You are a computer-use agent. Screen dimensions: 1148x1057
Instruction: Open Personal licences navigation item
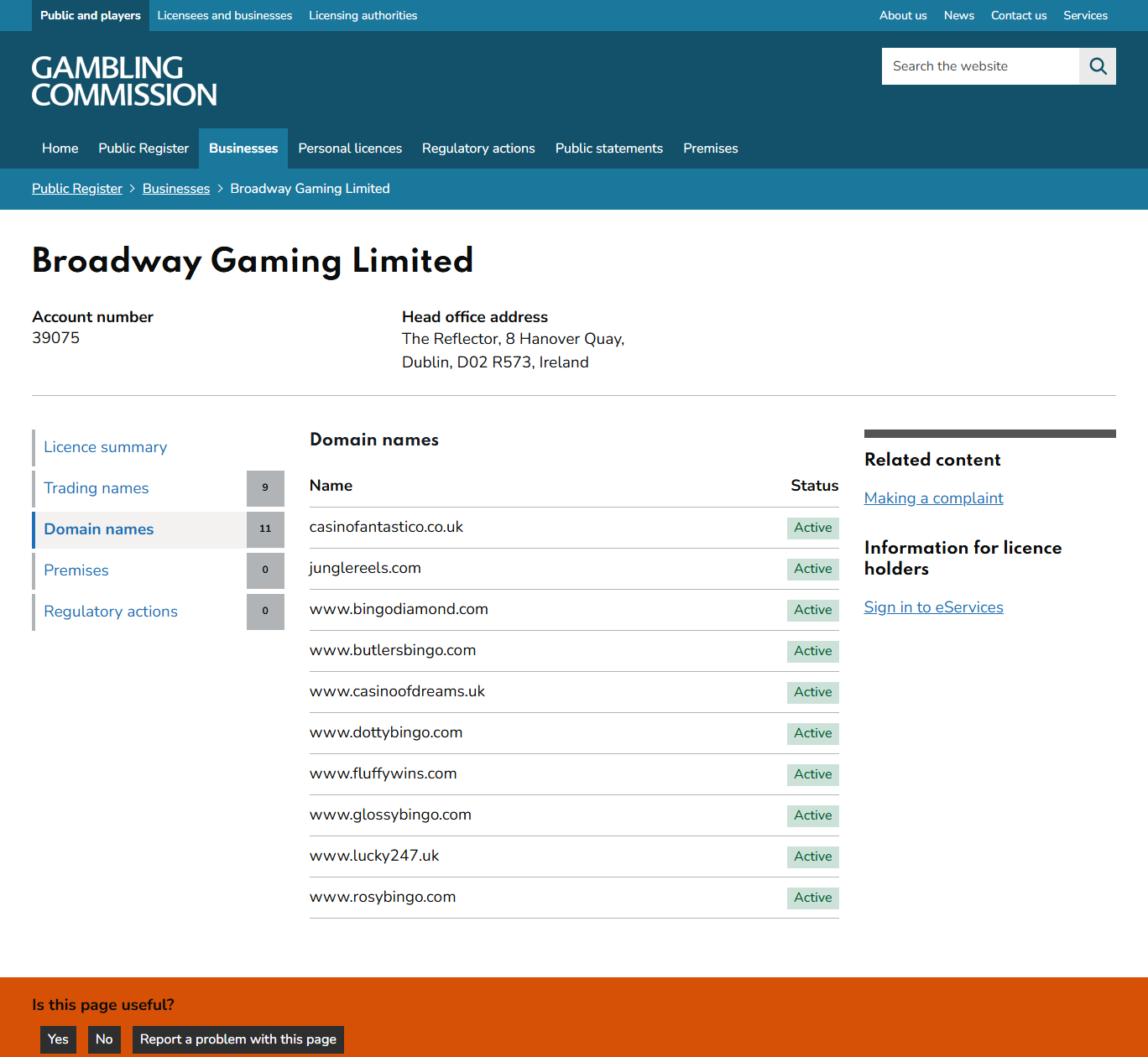coord(350,148)
